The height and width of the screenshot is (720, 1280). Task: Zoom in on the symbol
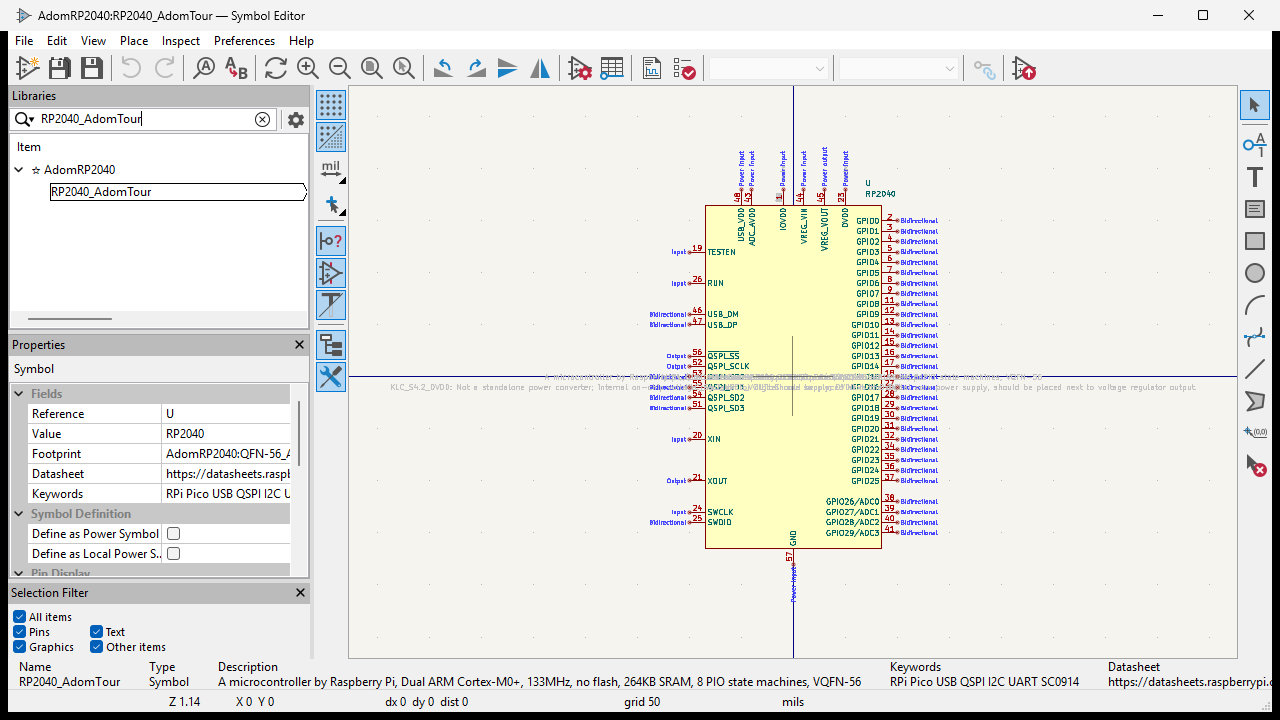pyautogui.click(x=308, y=68)
